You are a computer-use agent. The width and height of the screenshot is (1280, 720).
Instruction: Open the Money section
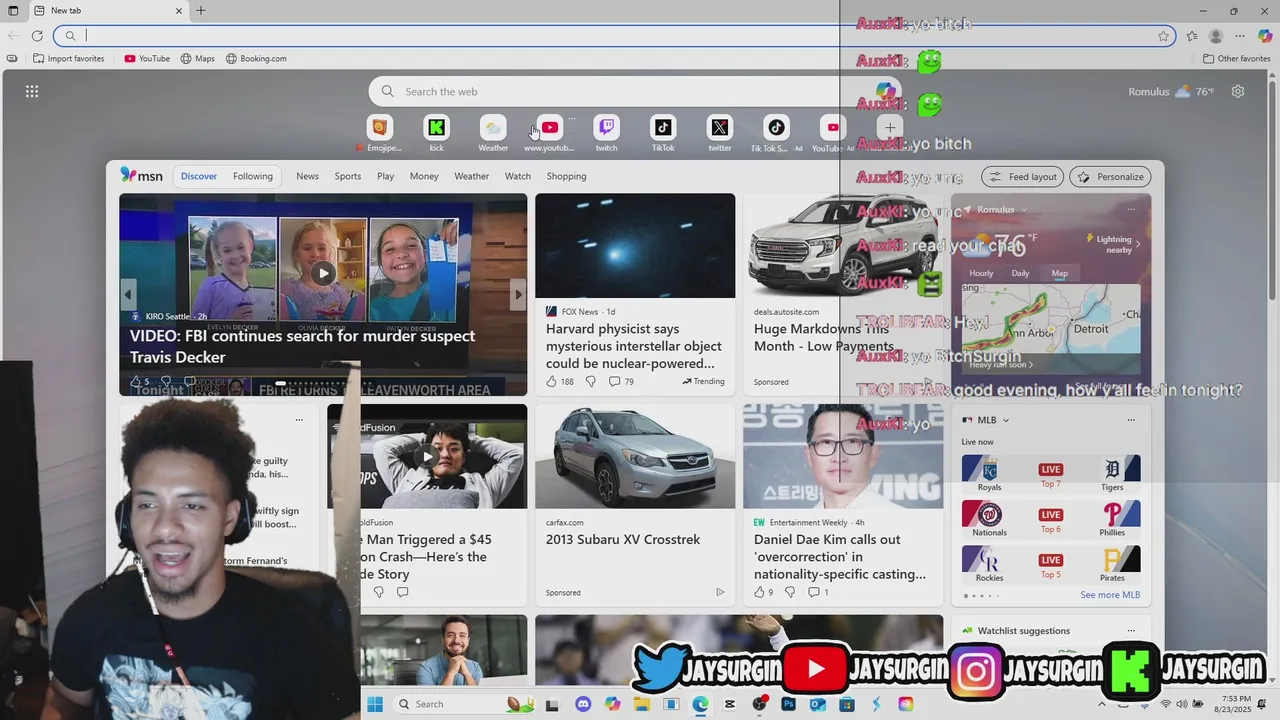(424, 176)
